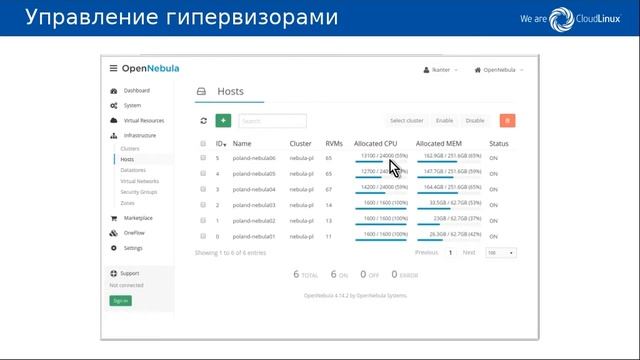The image size is (640, 360).
Task: Sort hosts by ID column
Action: pyautogui.click(x=221, y=144)
